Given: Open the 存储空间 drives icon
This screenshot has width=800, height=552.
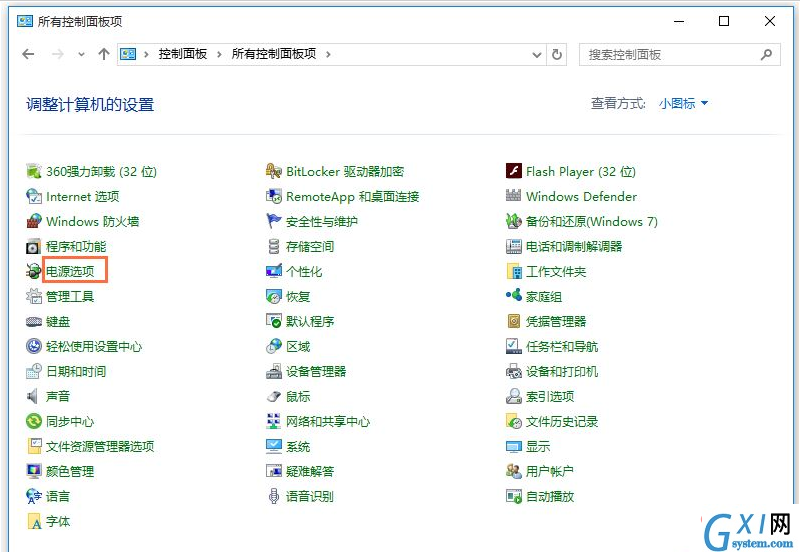Looking at the screenshot, I should (274, 246).
